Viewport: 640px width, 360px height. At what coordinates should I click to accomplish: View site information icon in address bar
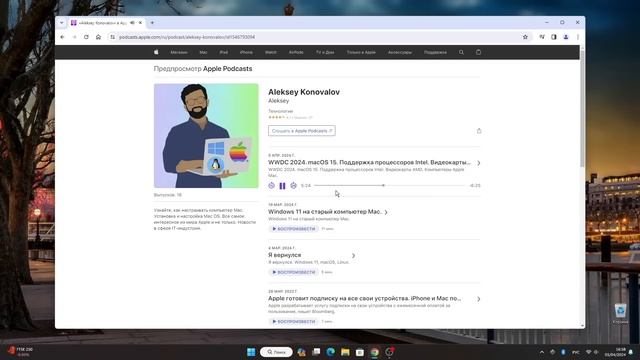[112, 37]
